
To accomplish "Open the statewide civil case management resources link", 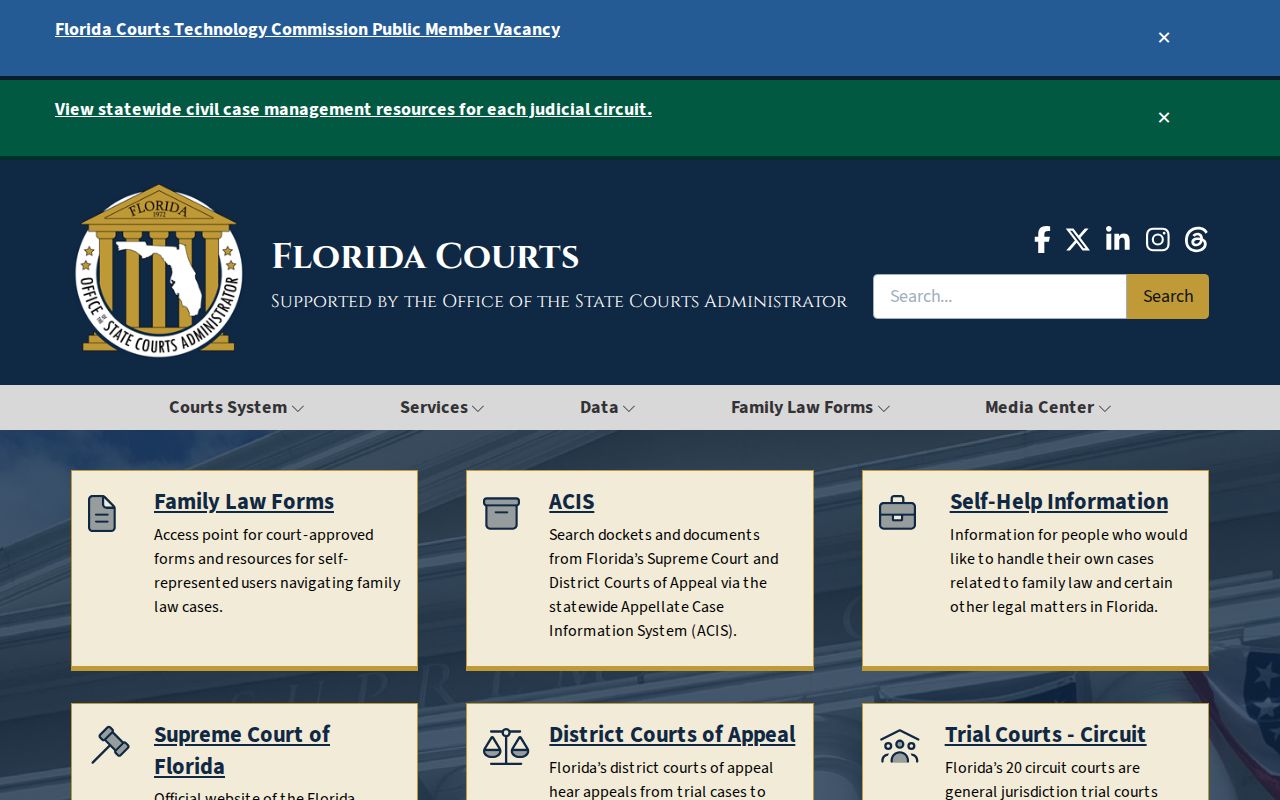I will point(353,109).
